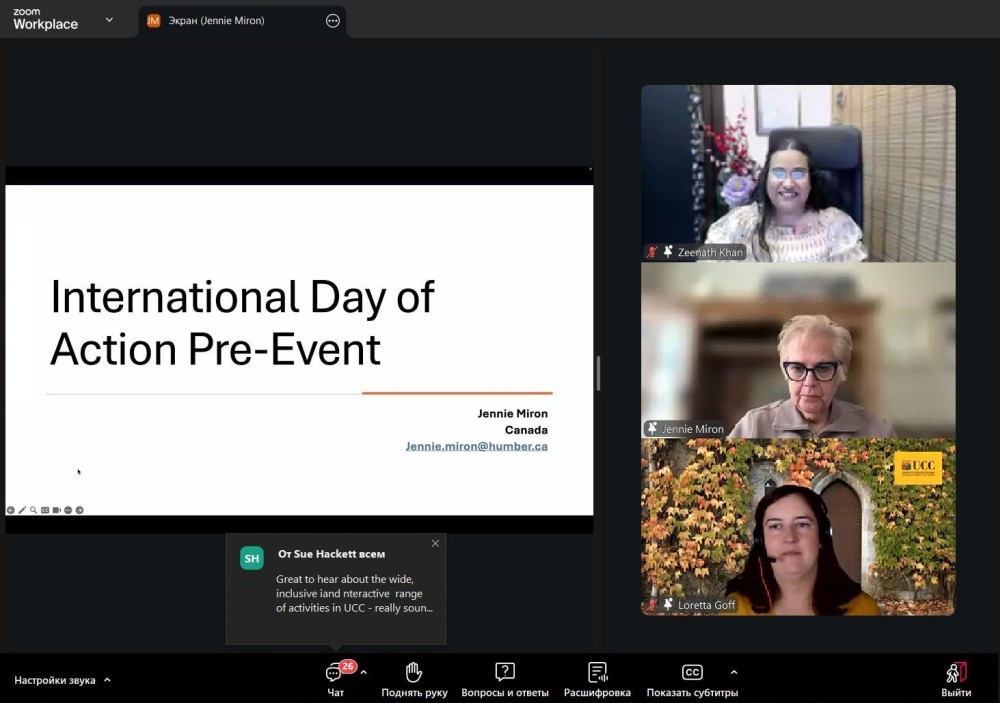
Task: Click the slide magnifier zoom icon
Action: pyautogui.click(x=33, y=510)
